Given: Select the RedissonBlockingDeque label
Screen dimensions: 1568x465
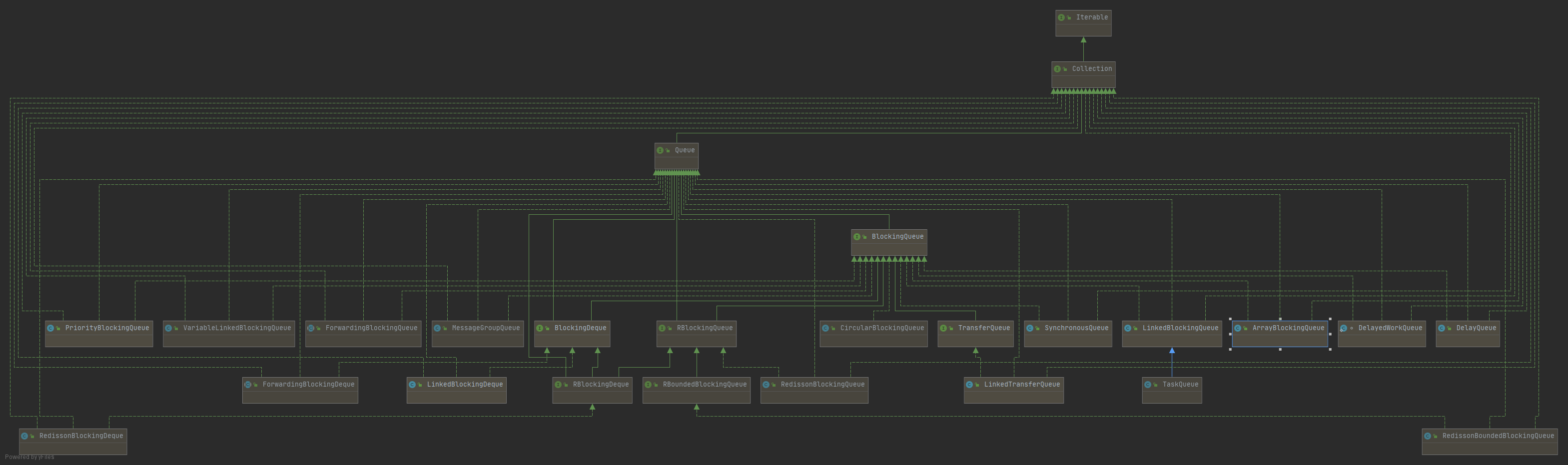Looking at the screenshot, I should [81, 436].
